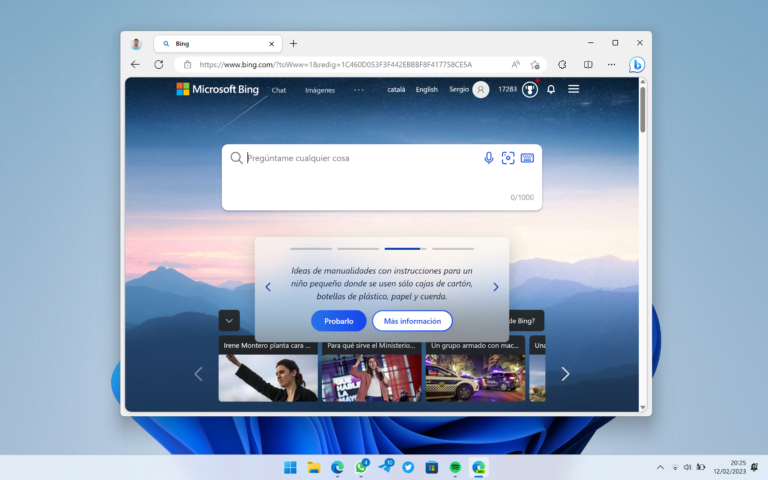Open volume control in system tray

pyautogui.click(x=687, y=467)
